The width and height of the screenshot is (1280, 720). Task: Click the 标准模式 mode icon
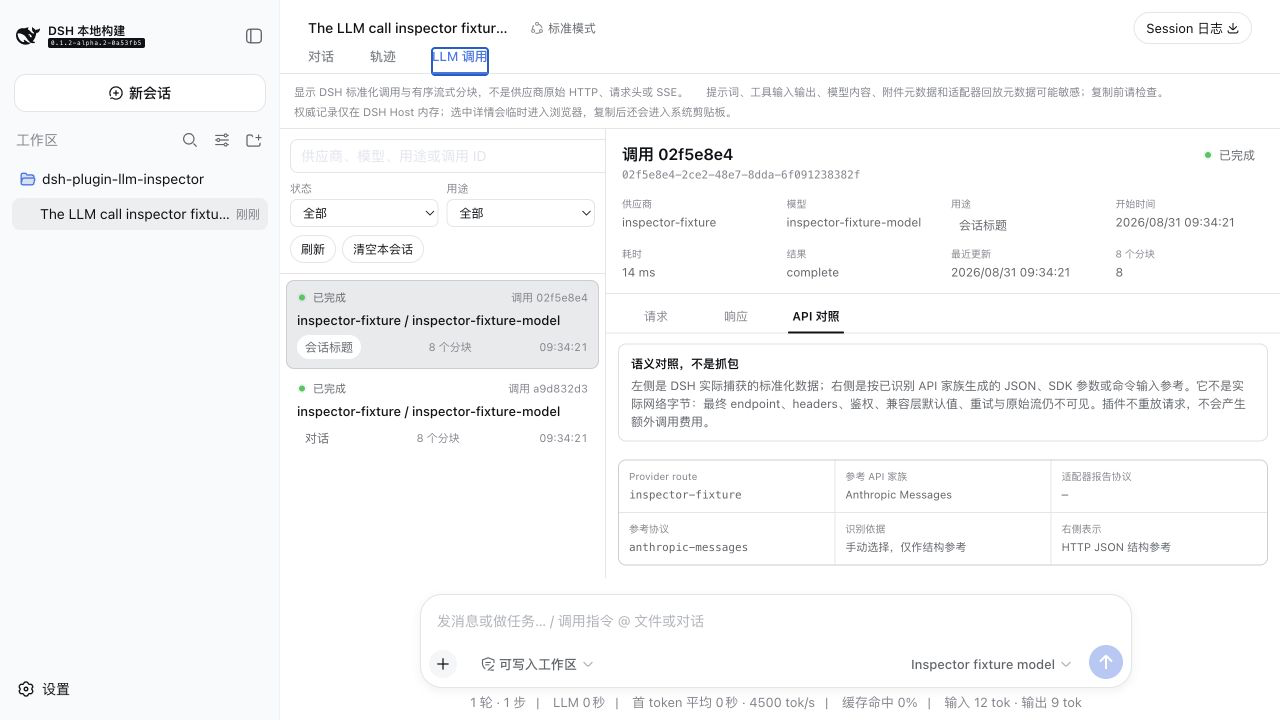pyautogui.click(x=537, y=28)
